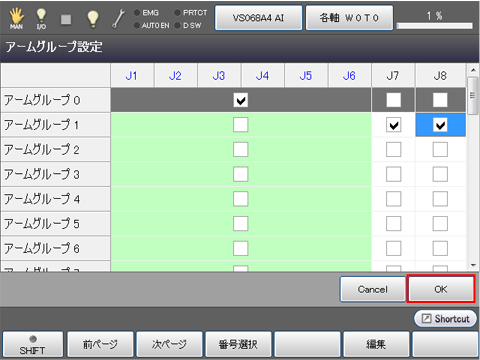Open the 各軸 W0 T0 selector

[x=349, y=18]
